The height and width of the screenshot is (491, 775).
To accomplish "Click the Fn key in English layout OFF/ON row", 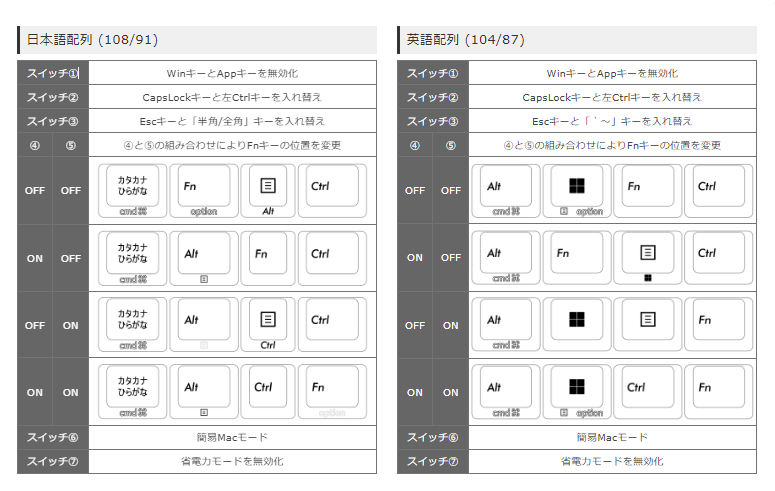I will [719, 325].
